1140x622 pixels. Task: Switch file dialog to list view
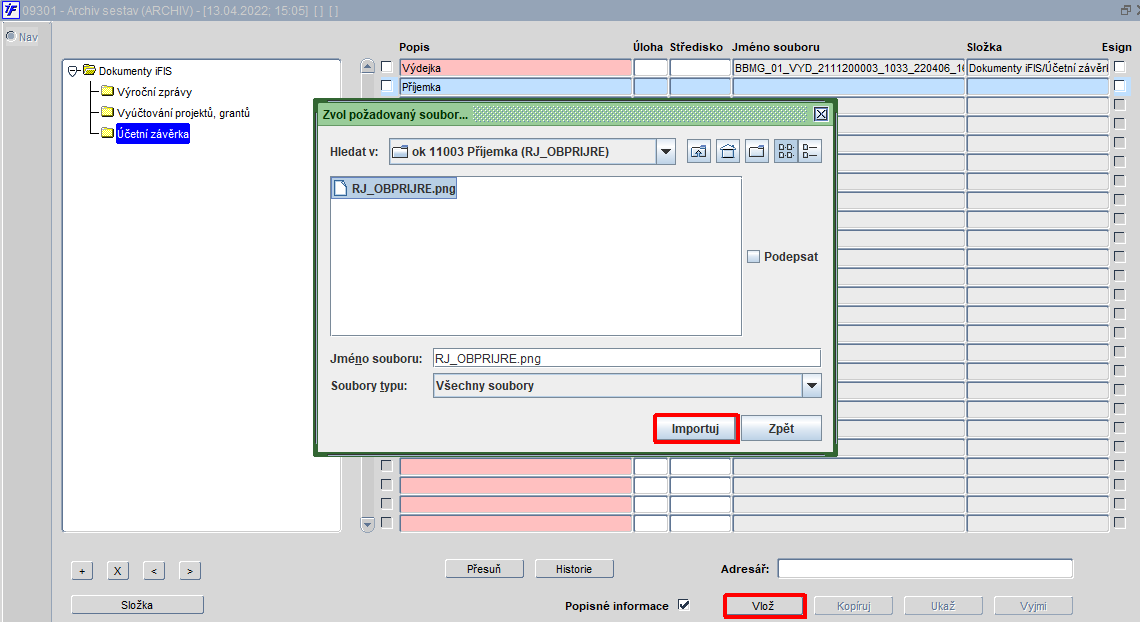(786, 151)
